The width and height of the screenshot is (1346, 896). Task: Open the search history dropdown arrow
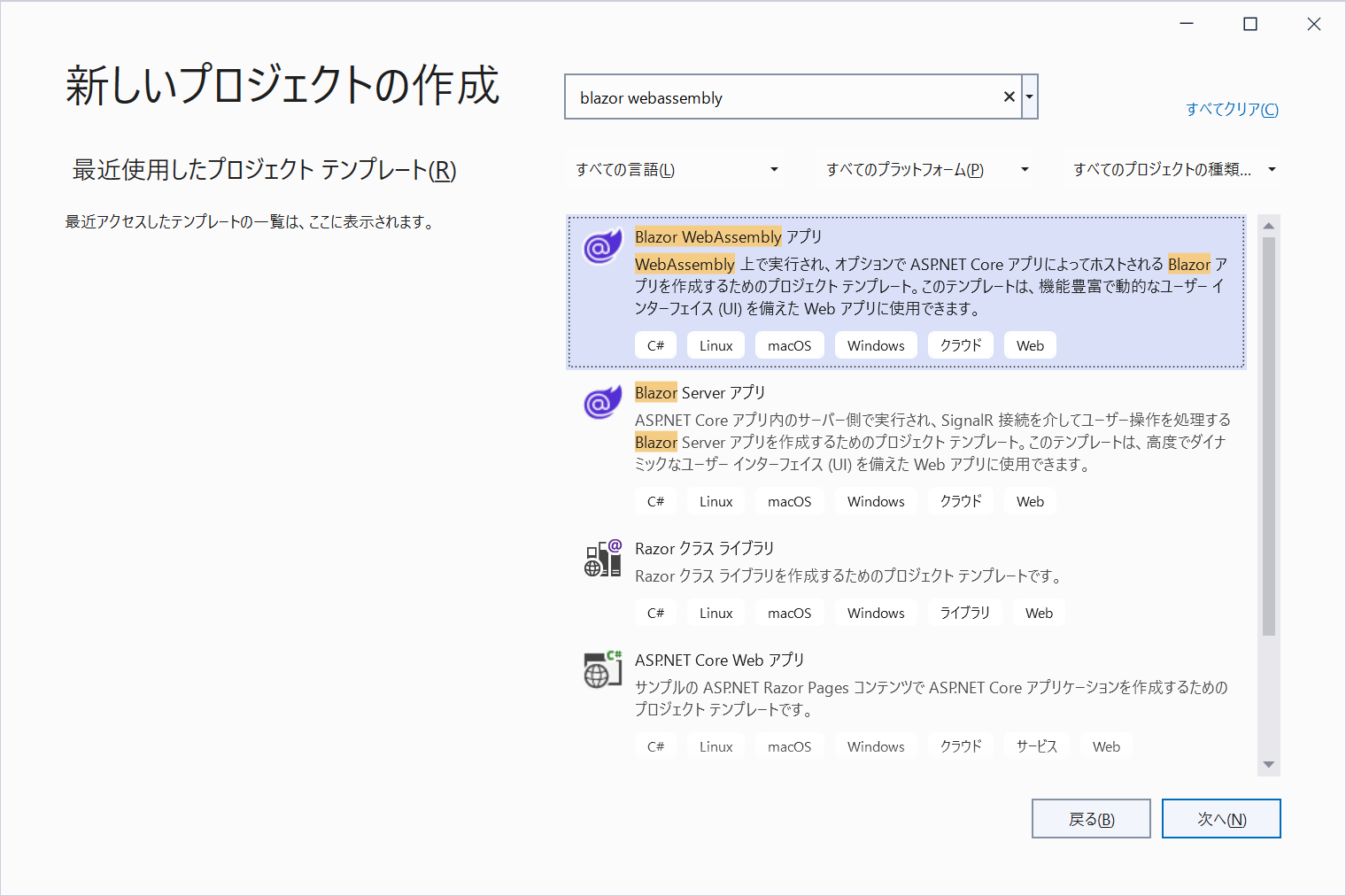click(x=1029, y=97)
